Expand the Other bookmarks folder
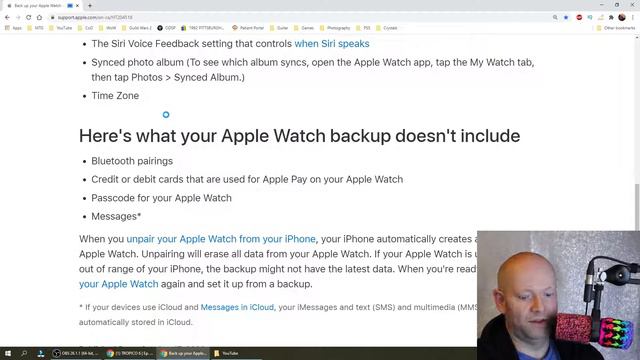Image resolution: width=640 pixels, height=360 pixels. coord(616,28)
